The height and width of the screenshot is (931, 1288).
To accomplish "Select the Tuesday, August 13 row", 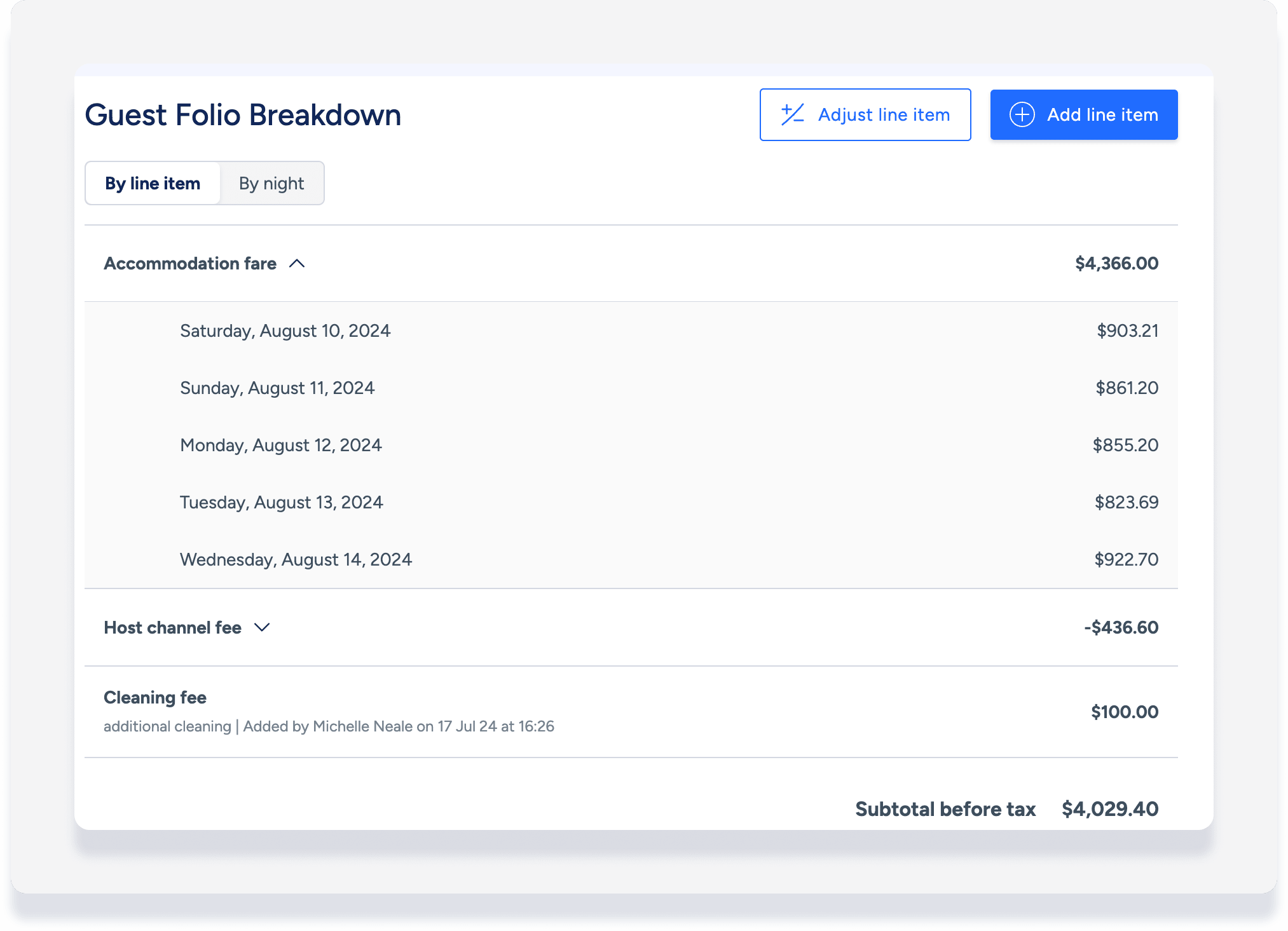I will tap(281, 502).
